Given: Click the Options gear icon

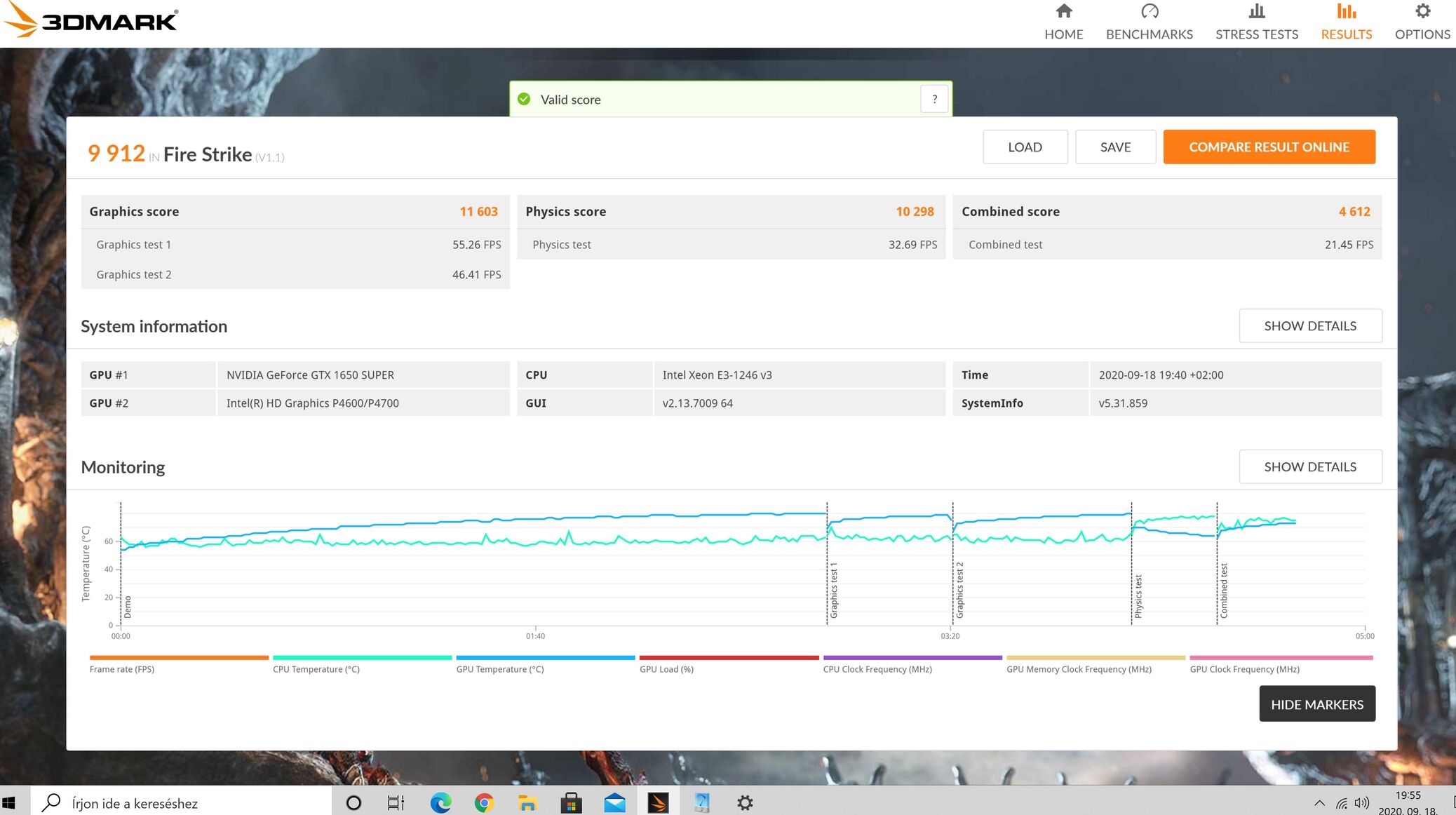Looking at the screenshot, I should 1422,11.
